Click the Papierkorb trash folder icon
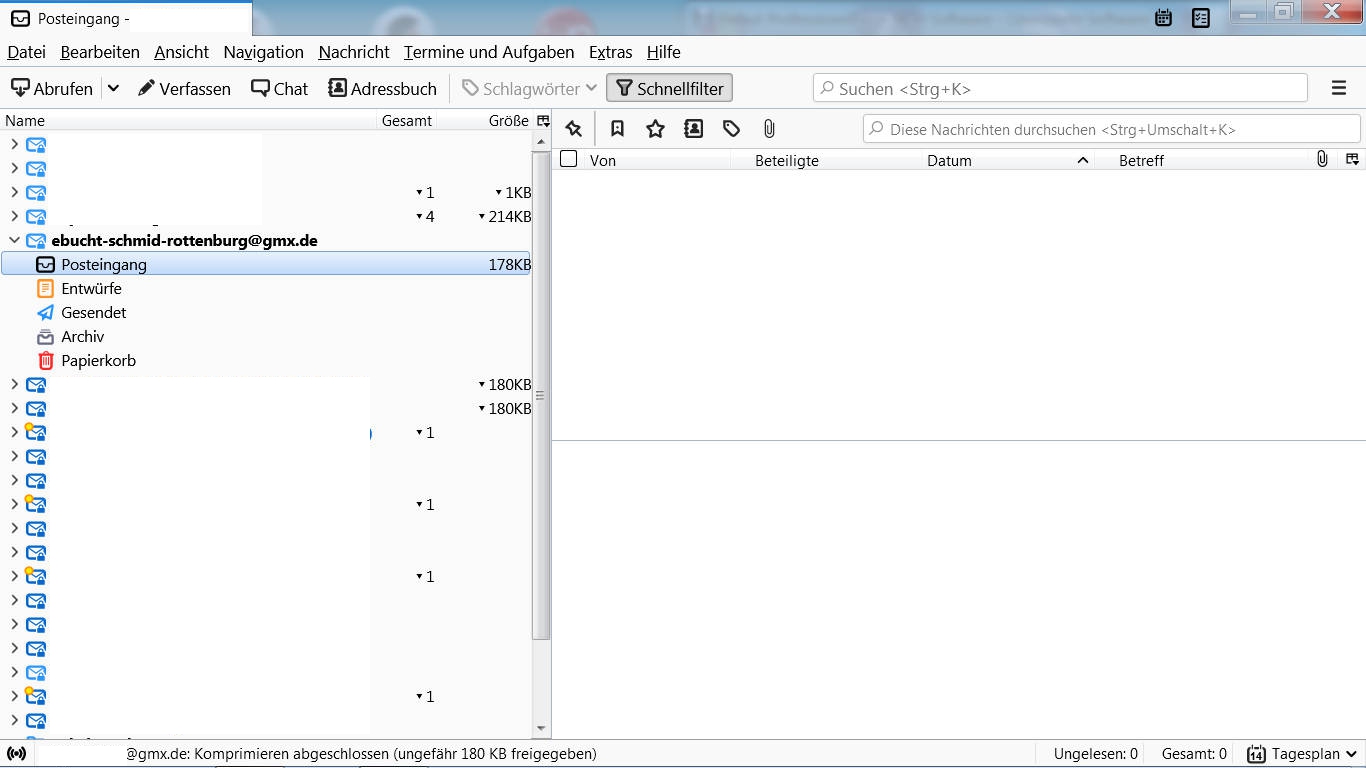The height and width of the screenshot is (768, 1366). pos(45,361)
